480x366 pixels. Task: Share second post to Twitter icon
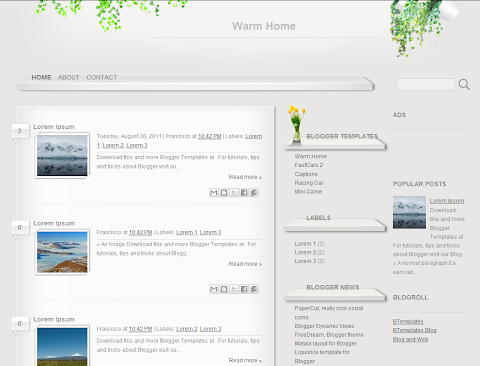[234, 289]
